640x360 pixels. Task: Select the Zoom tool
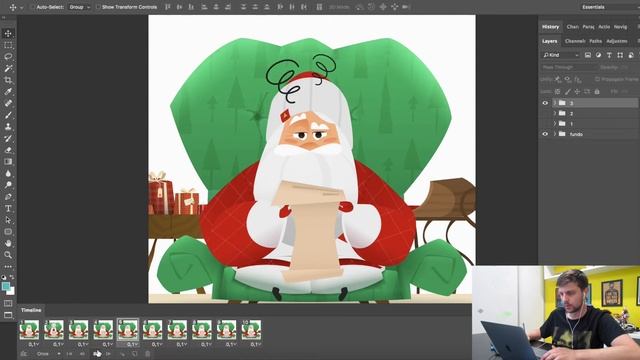point(8,255)
